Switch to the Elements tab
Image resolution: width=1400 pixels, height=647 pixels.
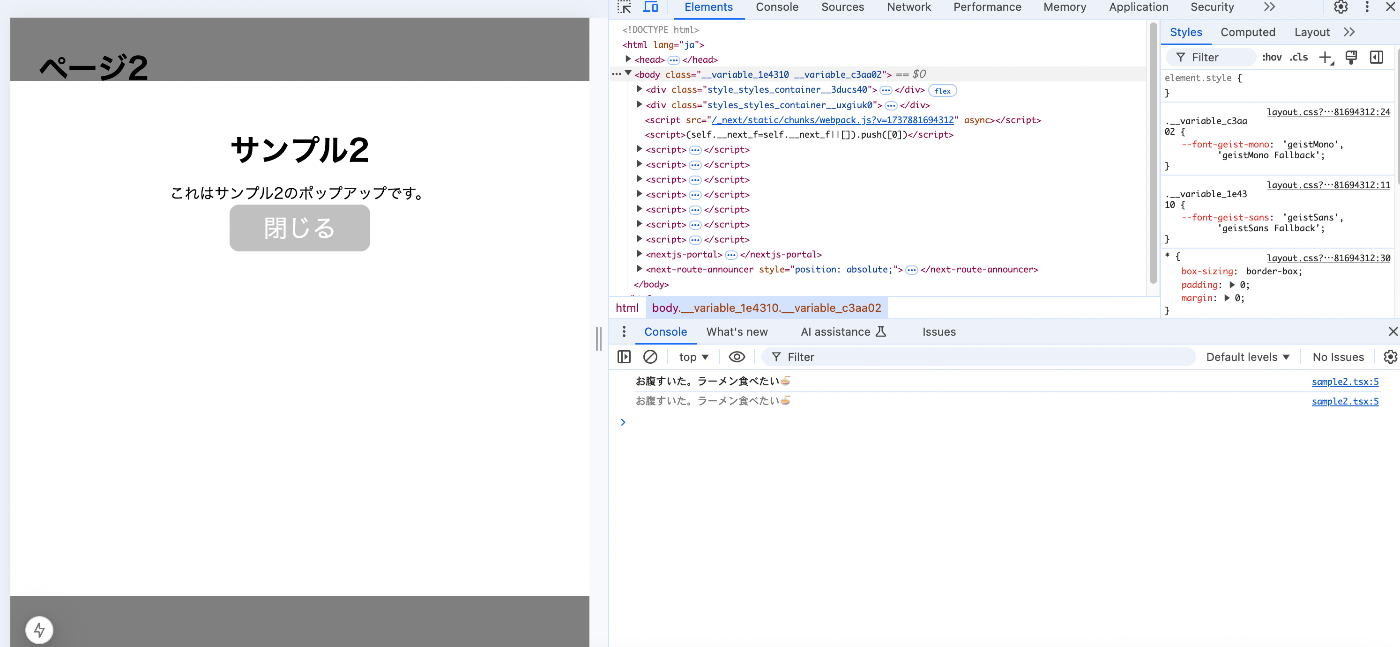pyautogui.click(x=709, y=7)
